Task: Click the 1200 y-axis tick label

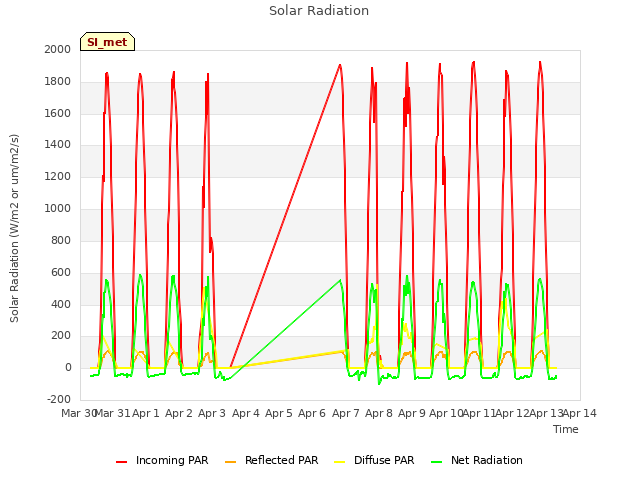Action: pos(58,177)
